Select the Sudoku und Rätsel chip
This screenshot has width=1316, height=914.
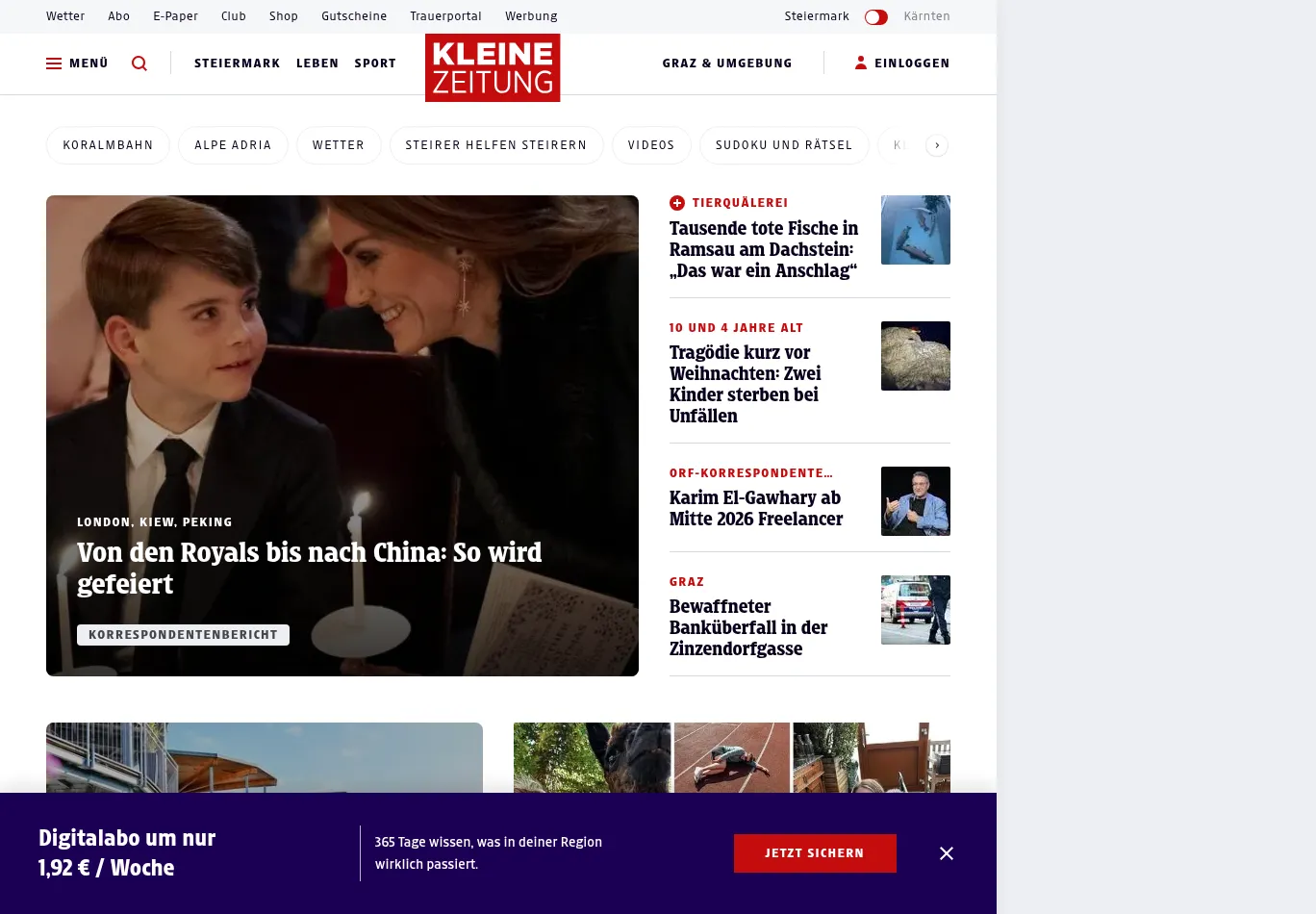pyautogui.click(x=784, y=145)
